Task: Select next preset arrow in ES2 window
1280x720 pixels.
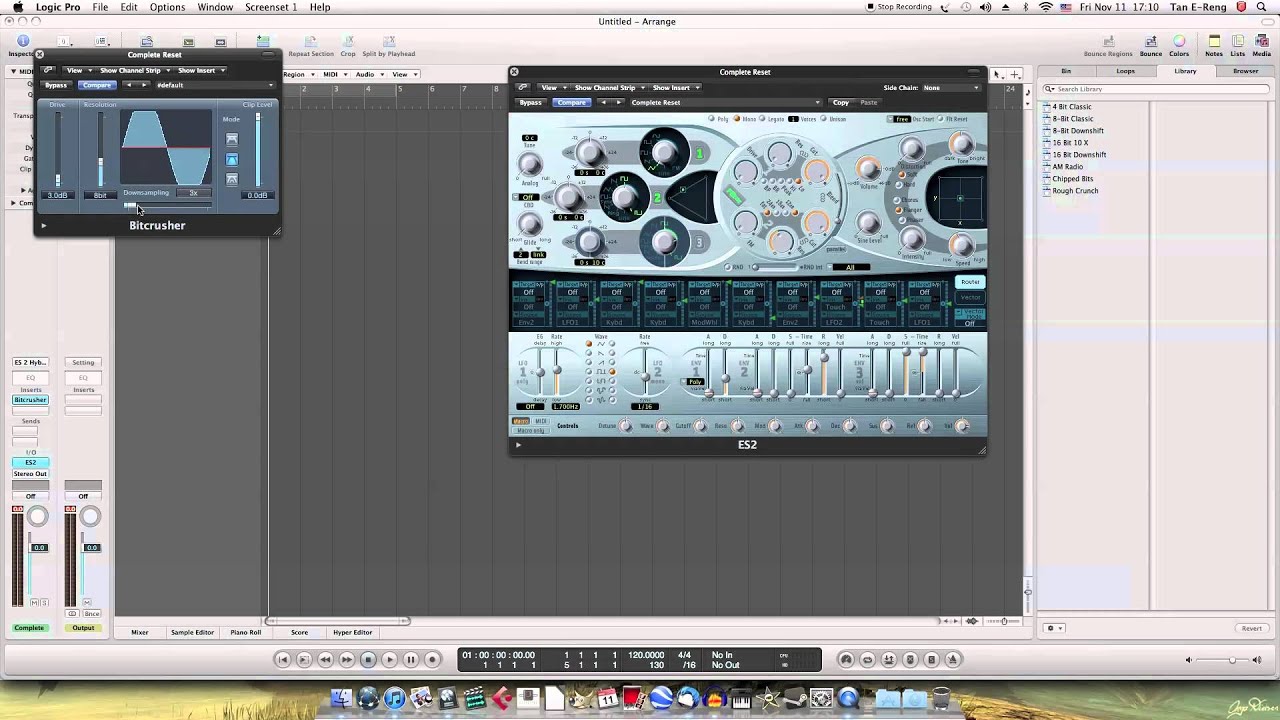Action: [619, 102]
